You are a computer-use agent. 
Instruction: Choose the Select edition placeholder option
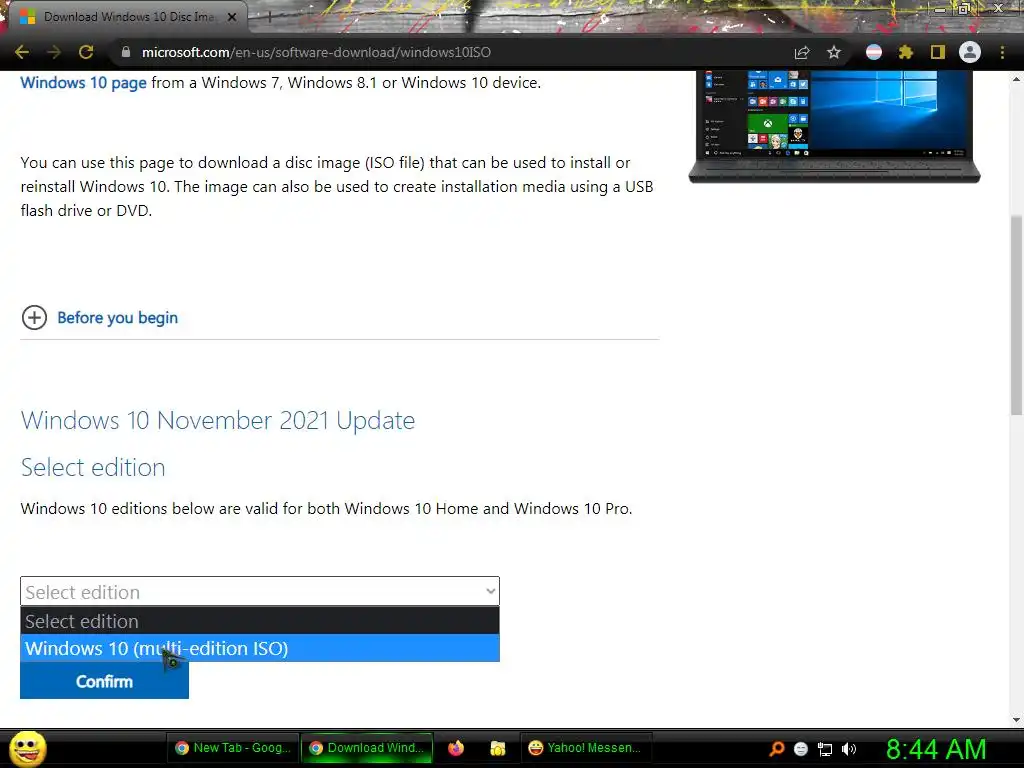260,621
